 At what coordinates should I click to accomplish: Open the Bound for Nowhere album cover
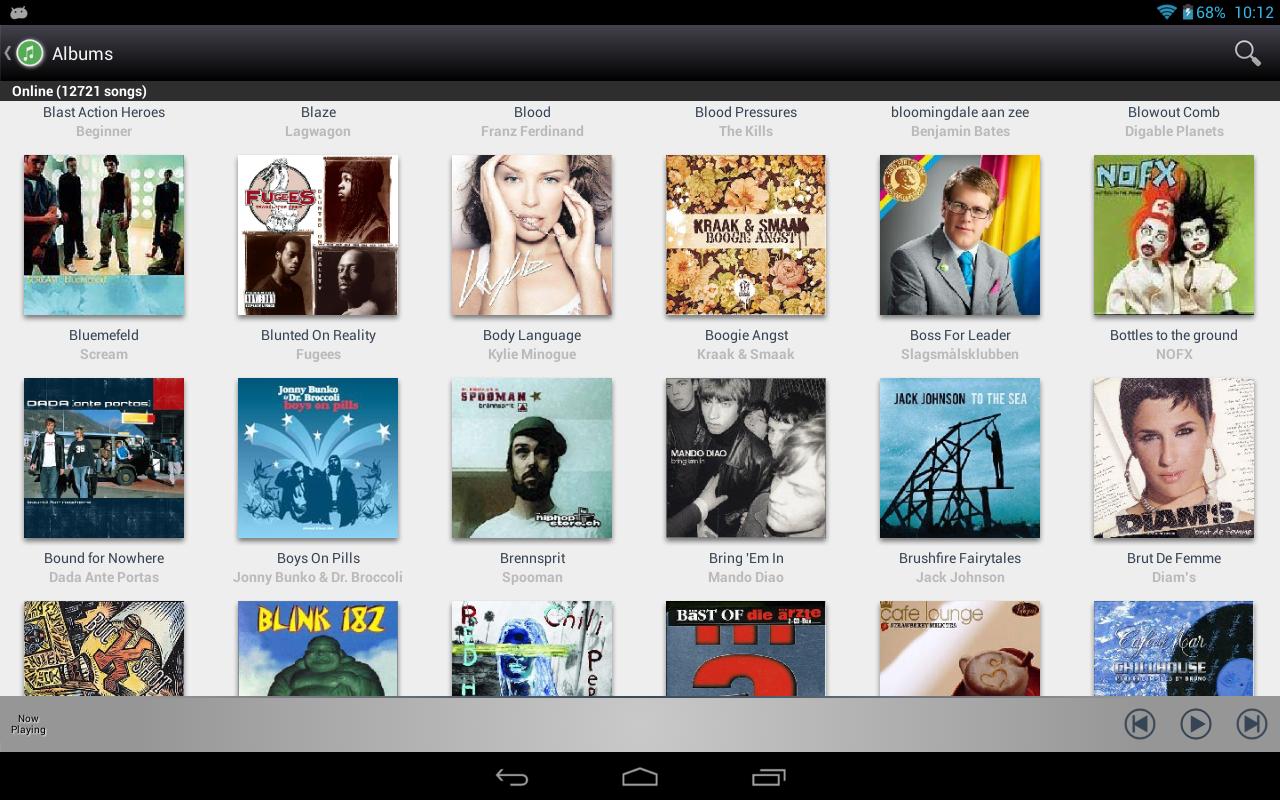(x=104, y=458)
